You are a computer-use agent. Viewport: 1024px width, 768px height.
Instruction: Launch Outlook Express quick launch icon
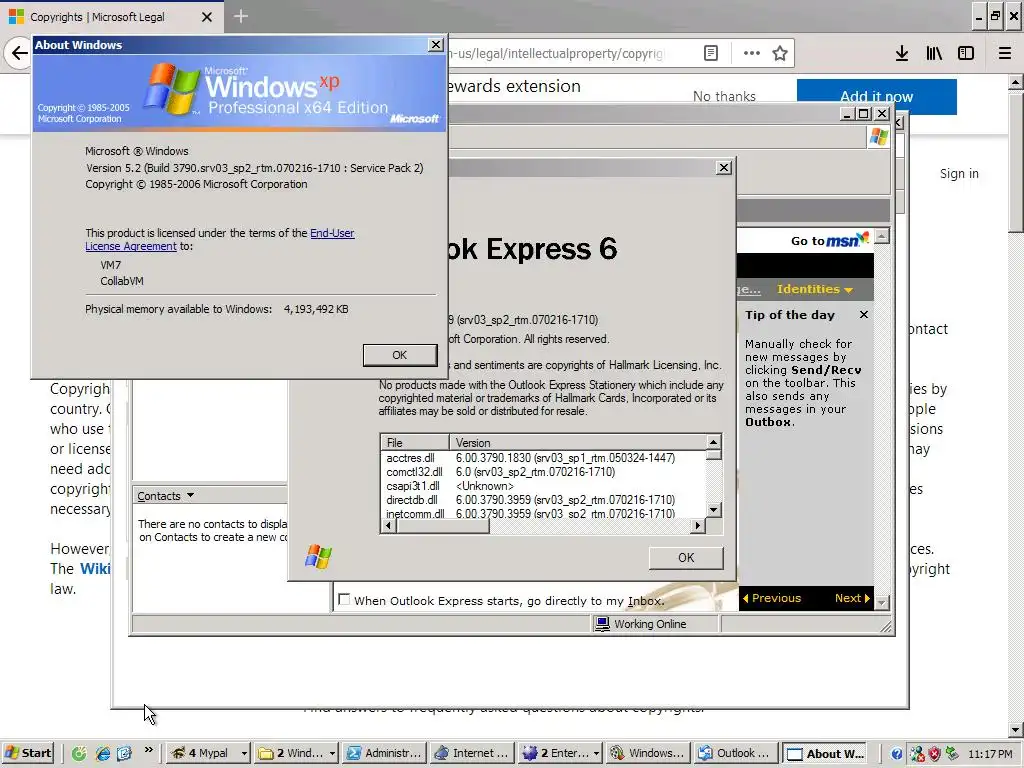pos(125,754)
